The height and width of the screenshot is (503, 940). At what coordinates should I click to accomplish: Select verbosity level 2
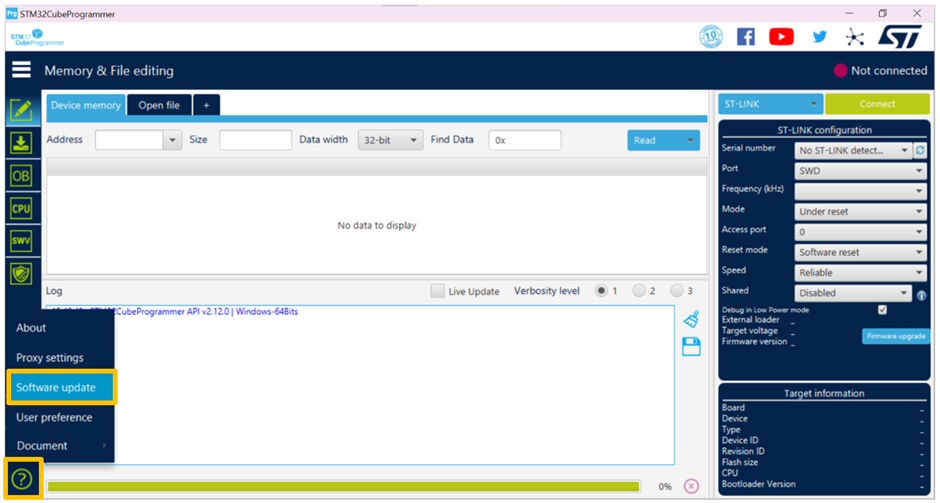tap(639, 291)
